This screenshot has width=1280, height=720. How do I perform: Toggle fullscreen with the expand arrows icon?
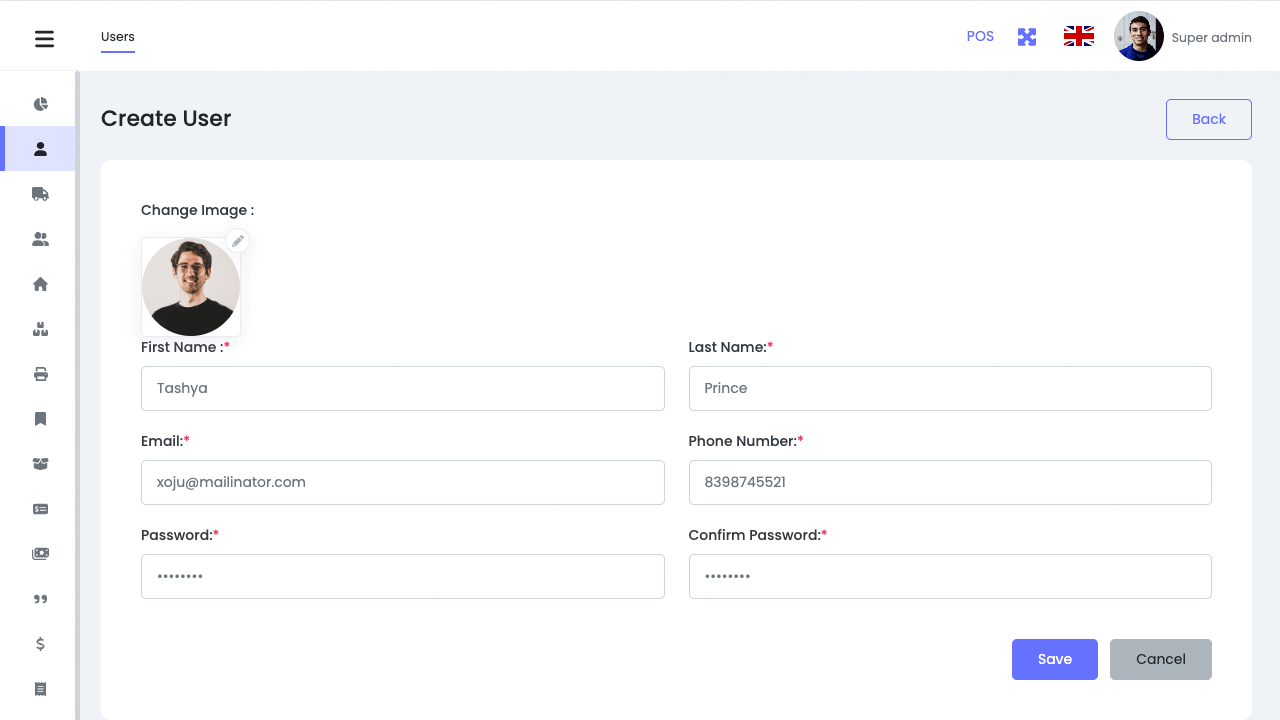tap(1027, 37)
